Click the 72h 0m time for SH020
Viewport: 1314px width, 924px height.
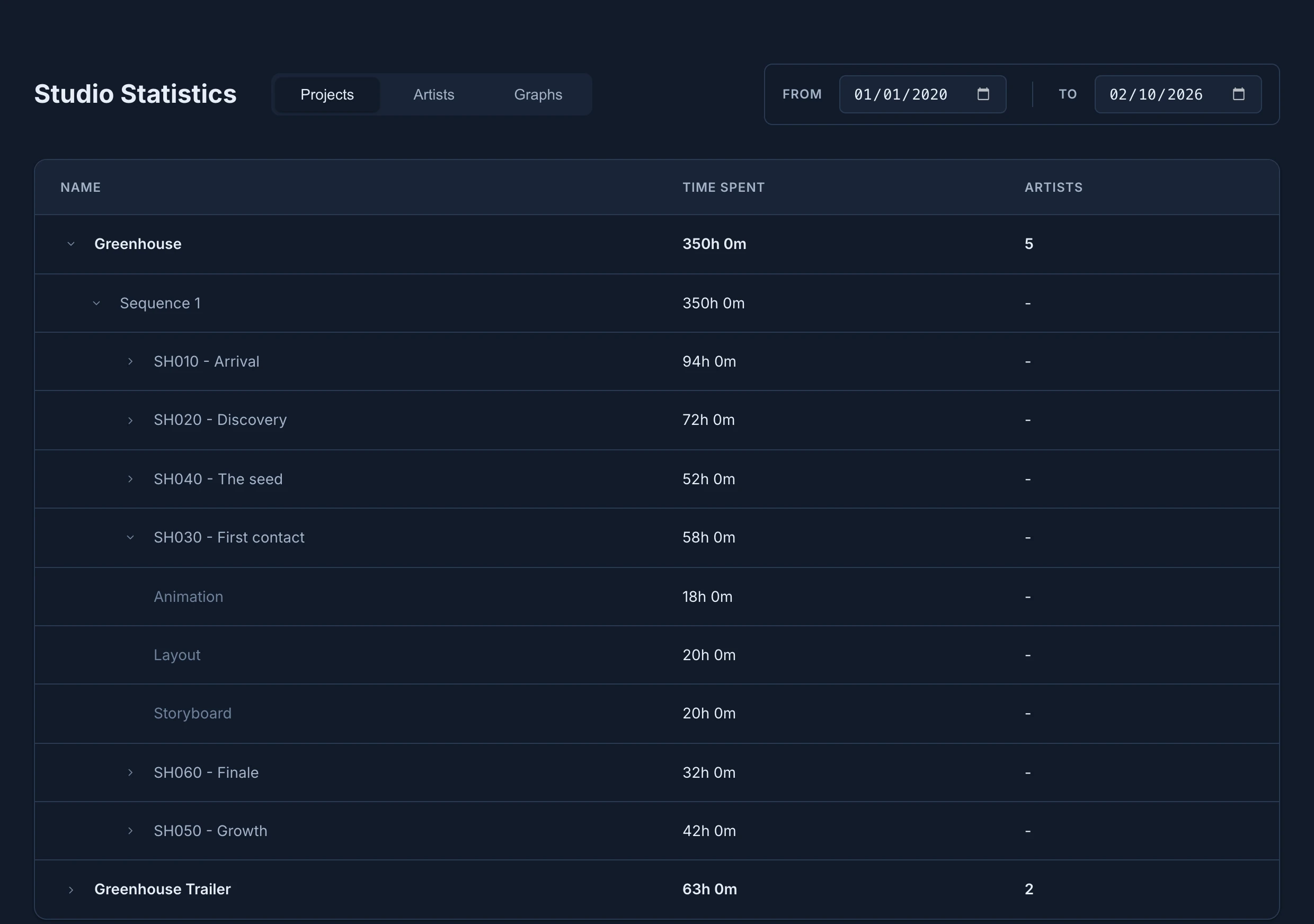coord(708,420)
